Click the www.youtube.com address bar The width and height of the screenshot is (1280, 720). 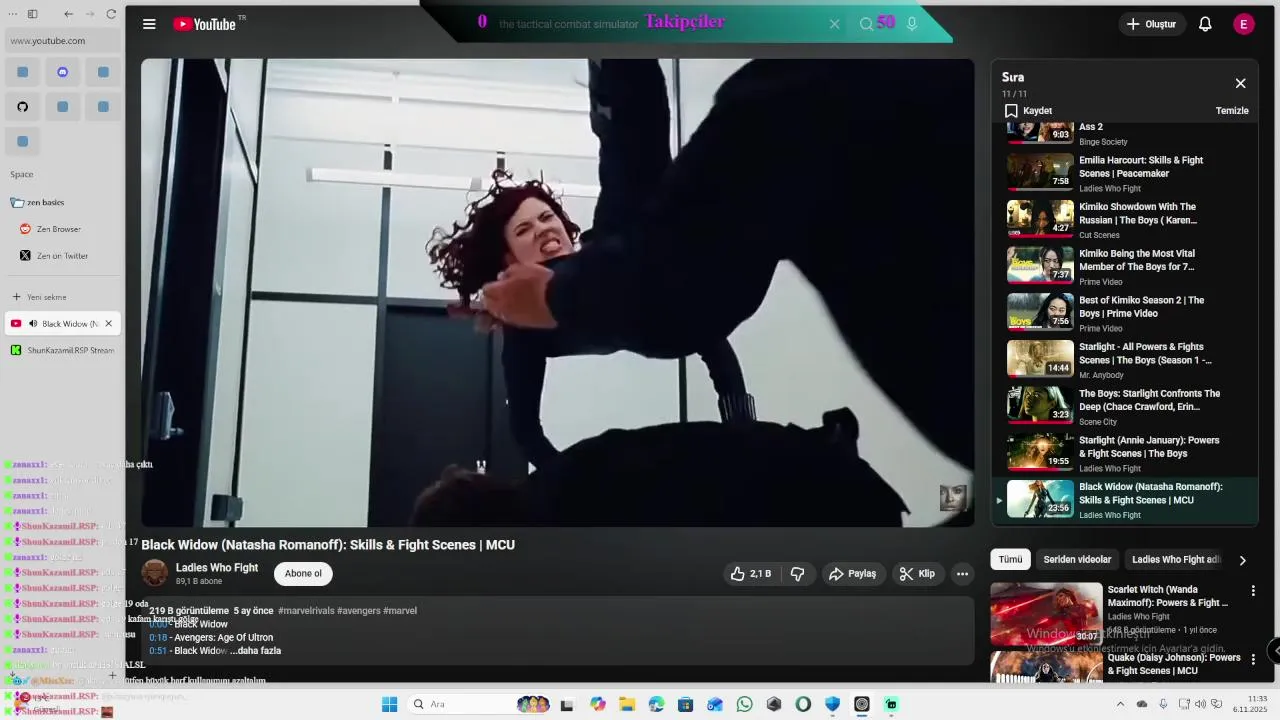pyautogui.click(x=63, y=41)
